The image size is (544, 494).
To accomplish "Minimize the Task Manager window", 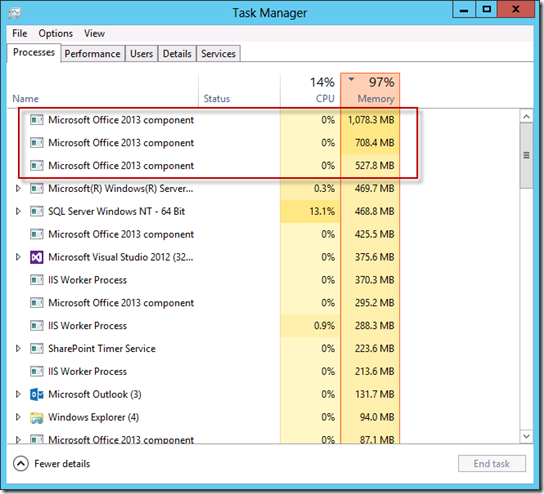I will pos(464,10).
